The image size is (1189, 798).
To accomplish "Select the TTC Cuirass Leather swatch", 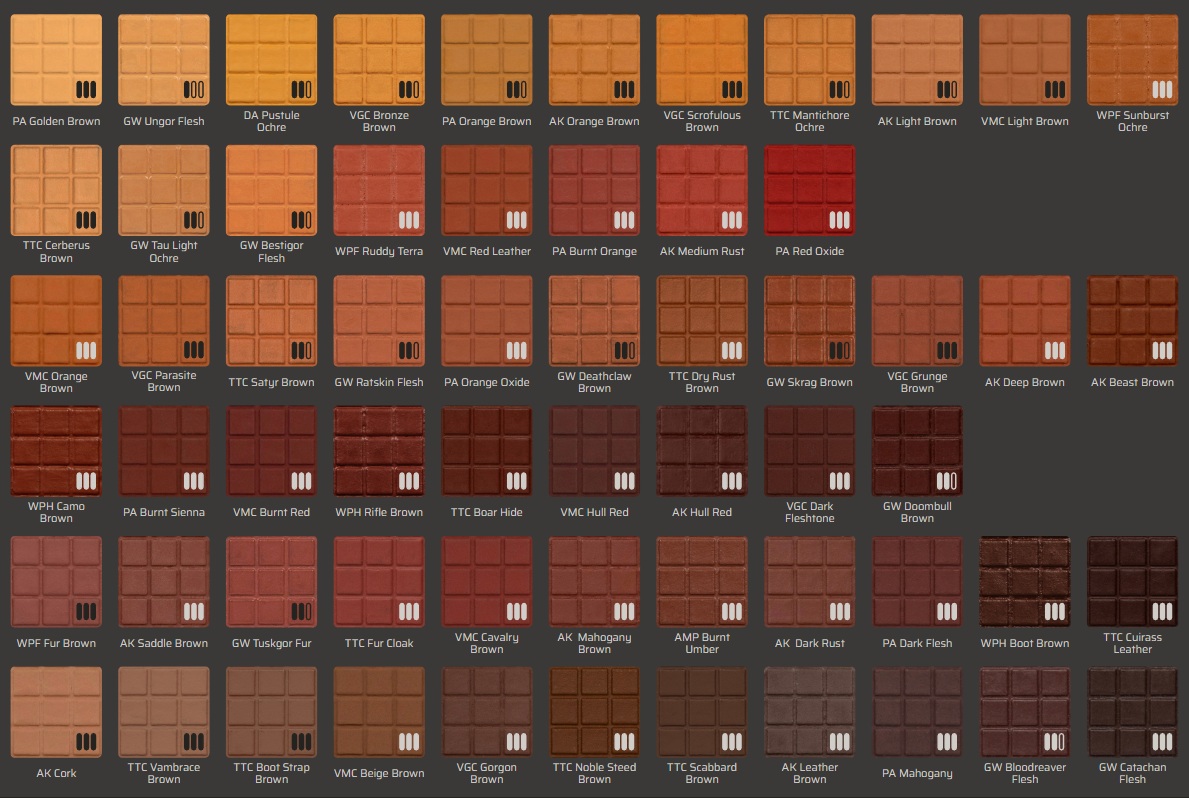I will click(x=1132, y=581).
